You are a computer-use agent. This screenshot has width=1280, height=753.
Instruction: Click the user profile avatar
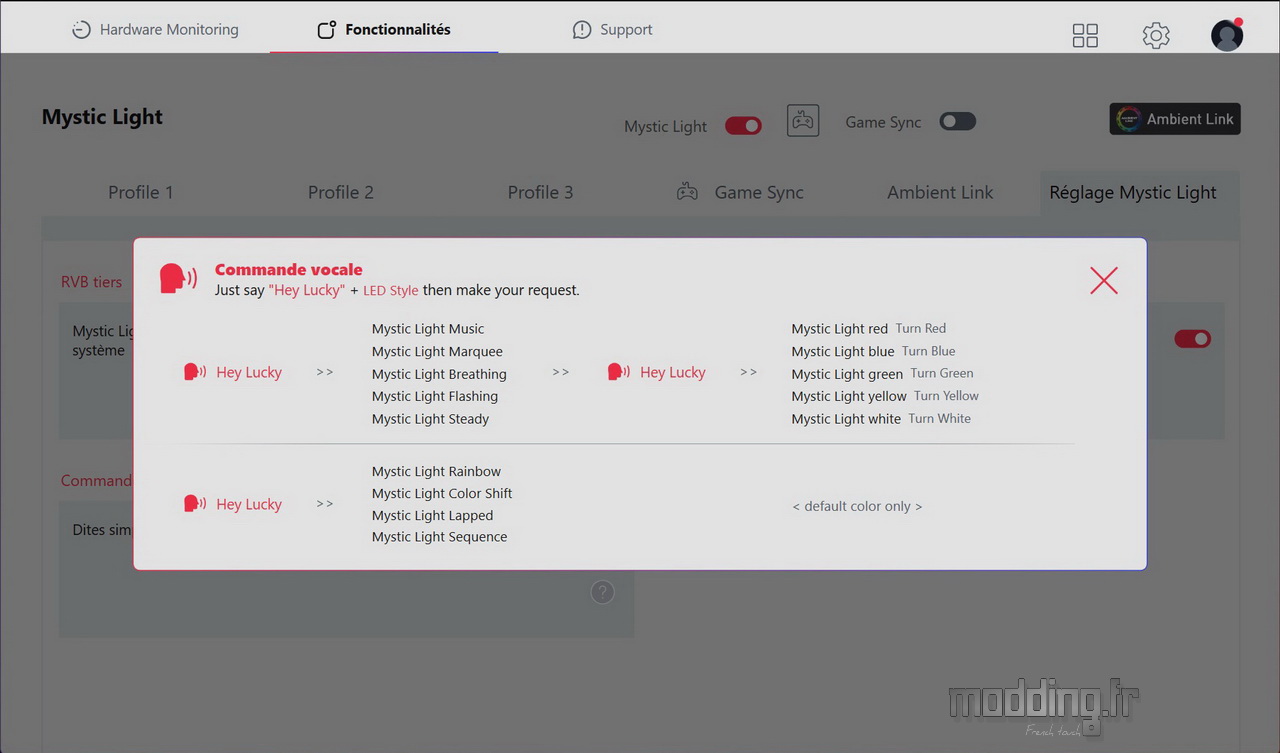(1227, 35)
